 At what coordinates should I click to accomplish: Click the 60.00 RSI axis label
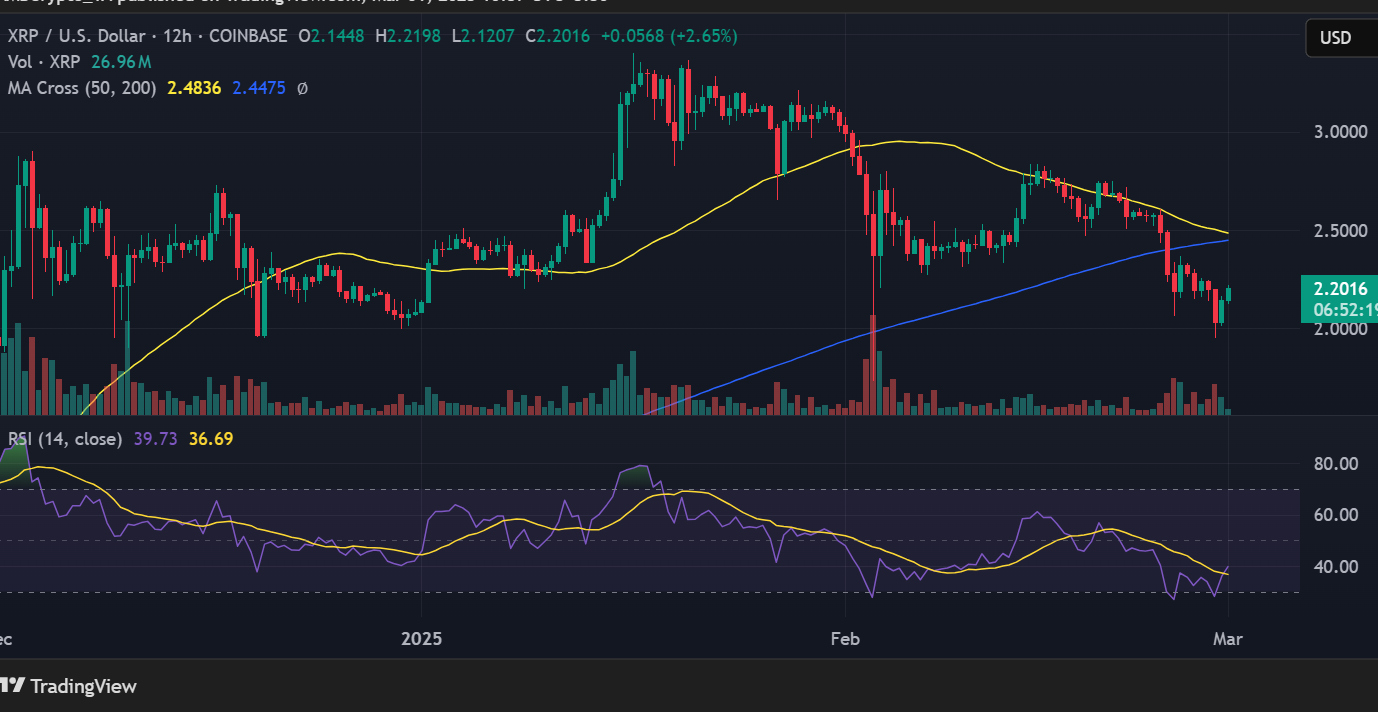(x=1338, y=515)
